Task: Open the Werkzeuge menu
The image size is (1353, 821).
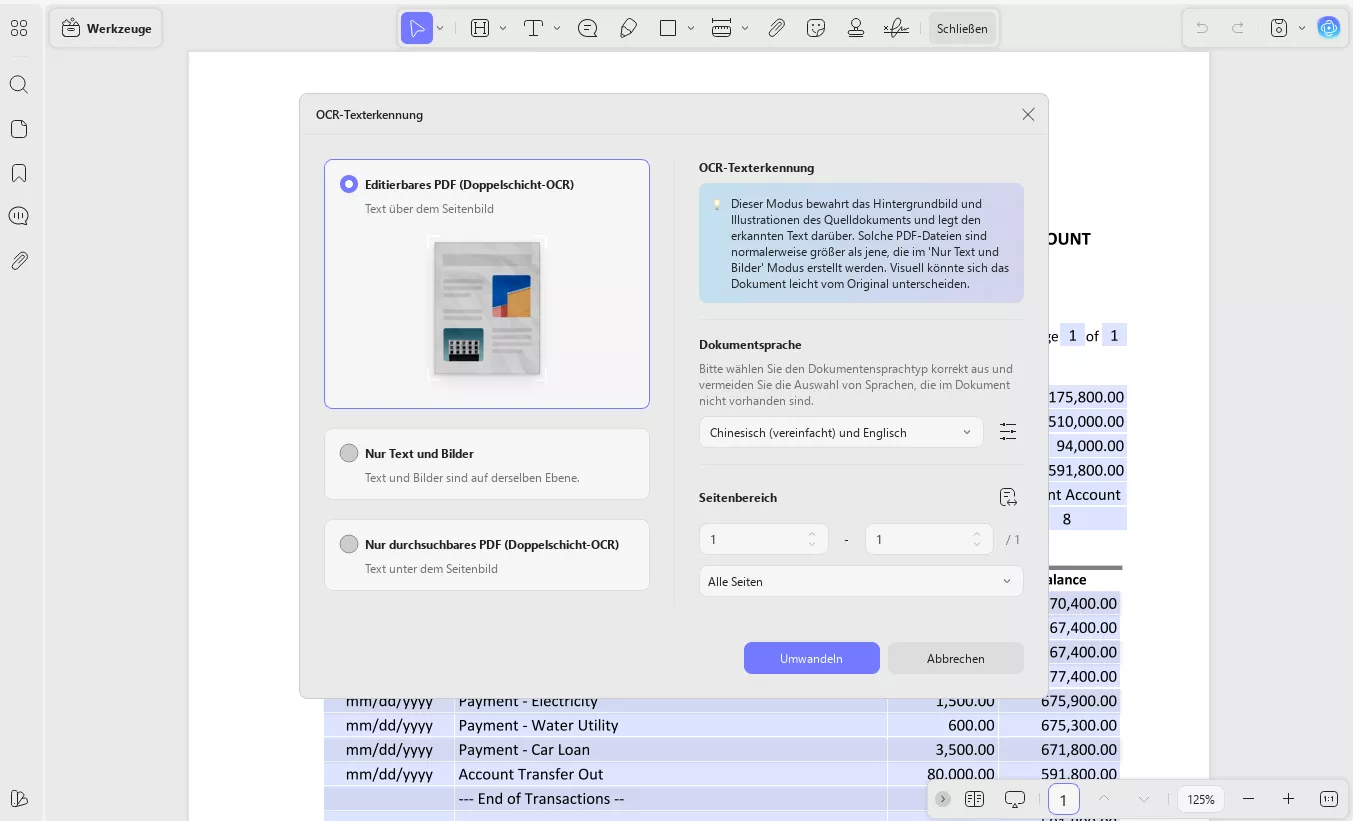Action: point(106,28)
